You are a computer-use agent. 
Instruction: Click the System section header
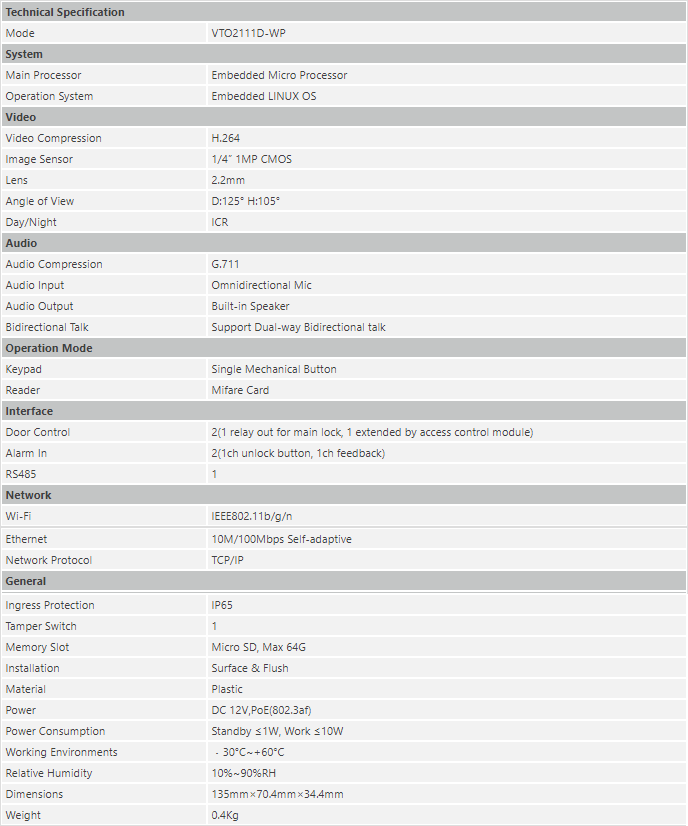[x=343, y=54]
